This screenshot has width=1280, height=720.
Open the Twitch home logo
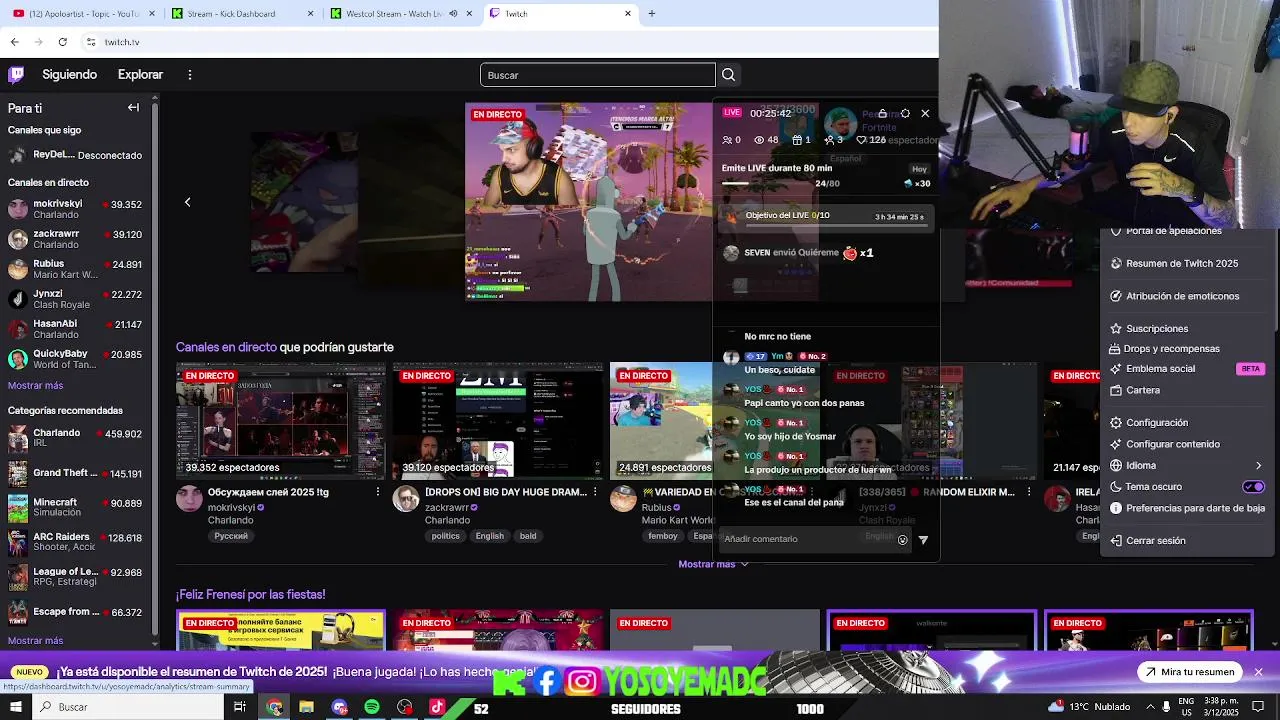16,74
